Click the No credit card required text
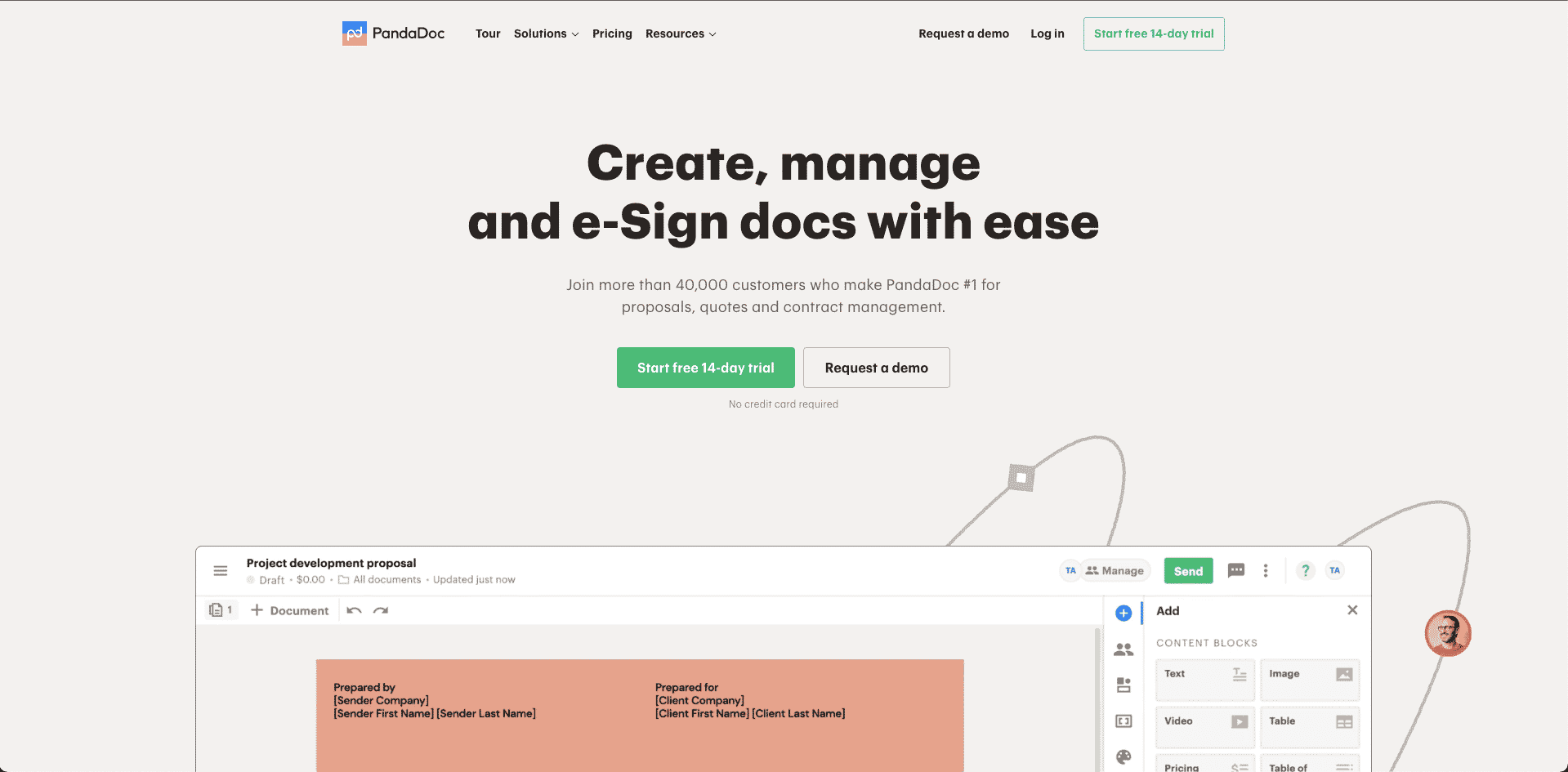1568x772 pixels. point(784,404)
